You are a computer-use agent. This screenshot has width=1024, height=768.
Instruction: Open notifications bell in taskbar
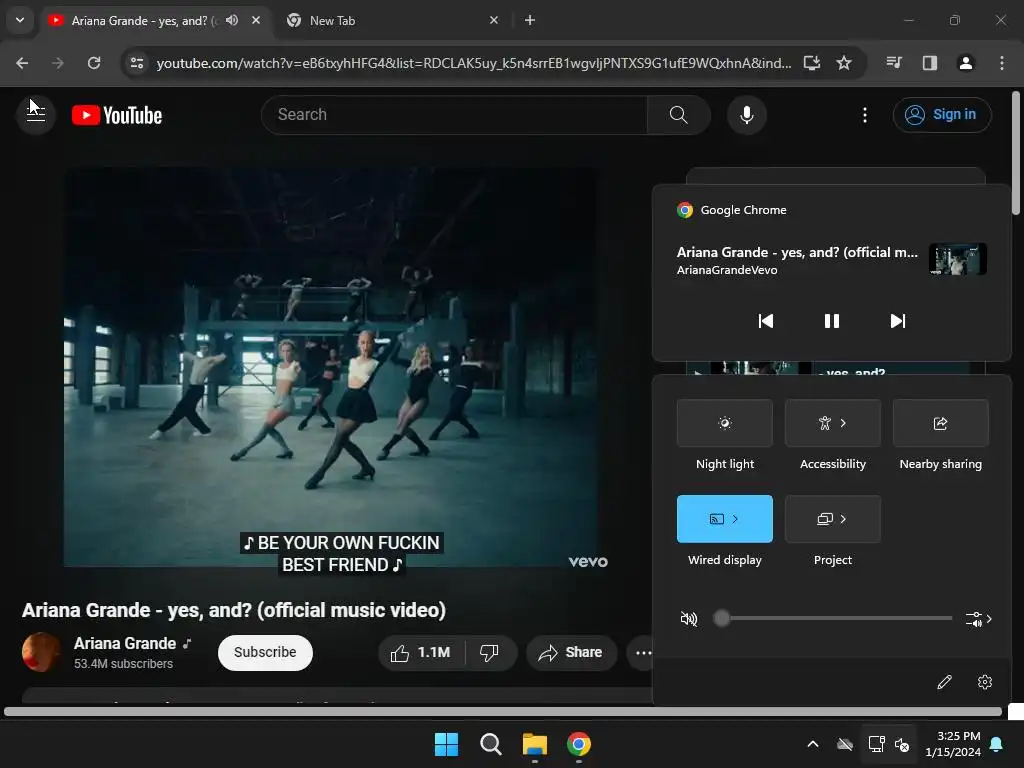click(x=997, y=744)
